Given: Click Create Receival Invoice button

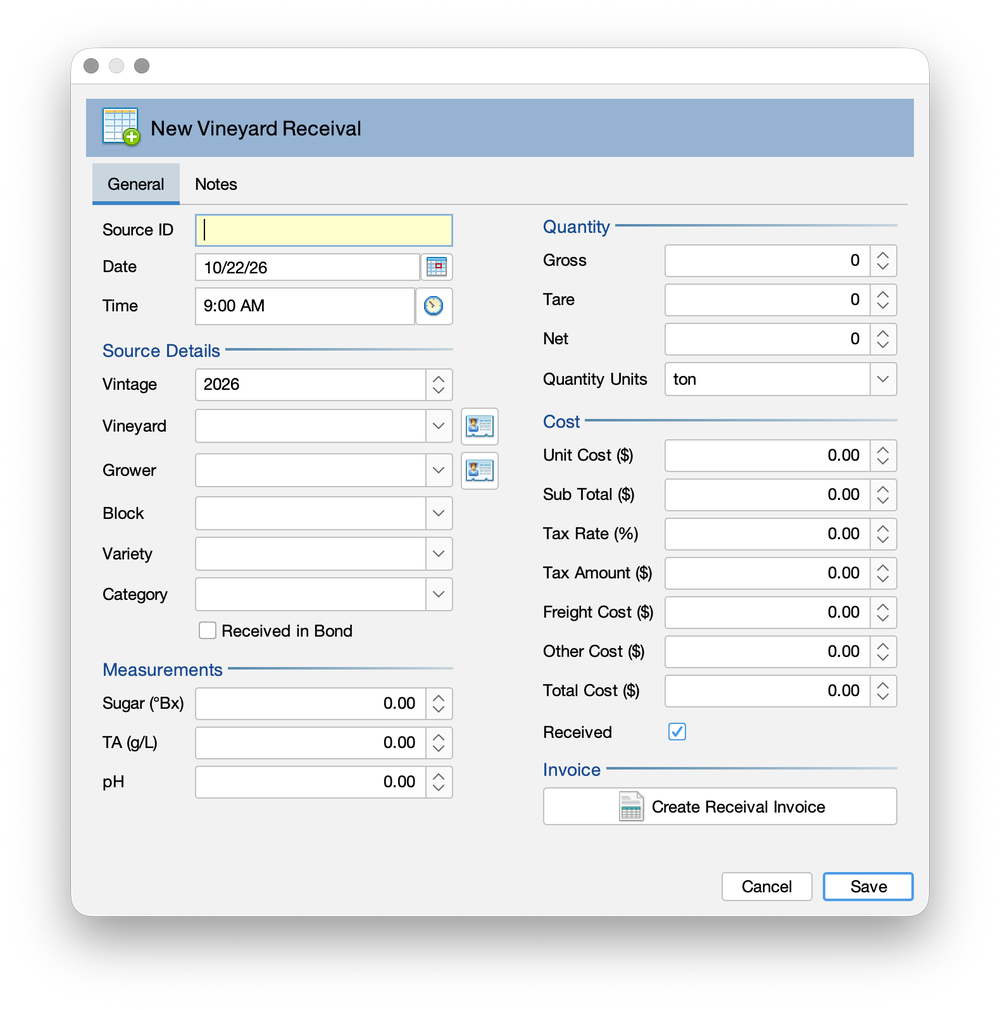Looking at the screenshot, I should (720, 806).
